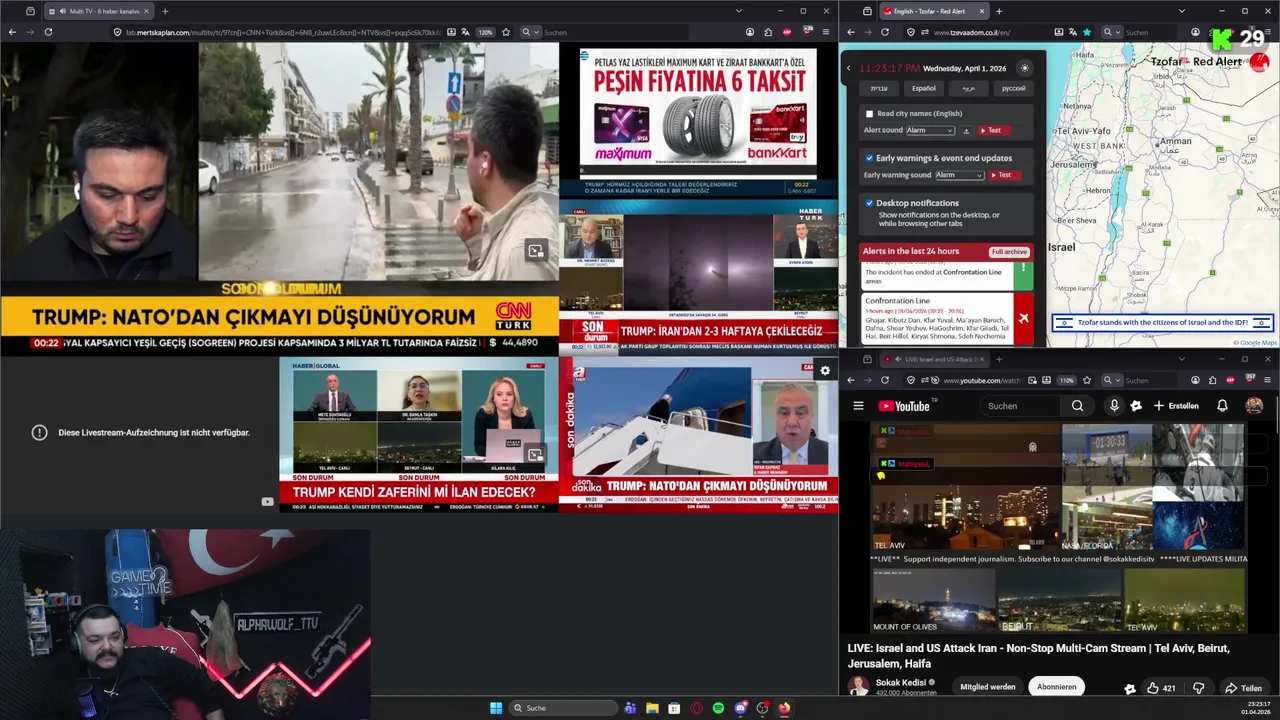Toggle the Tzofar light/dark theme sun icon
Screen dimensions: 1280x720
1024,68
